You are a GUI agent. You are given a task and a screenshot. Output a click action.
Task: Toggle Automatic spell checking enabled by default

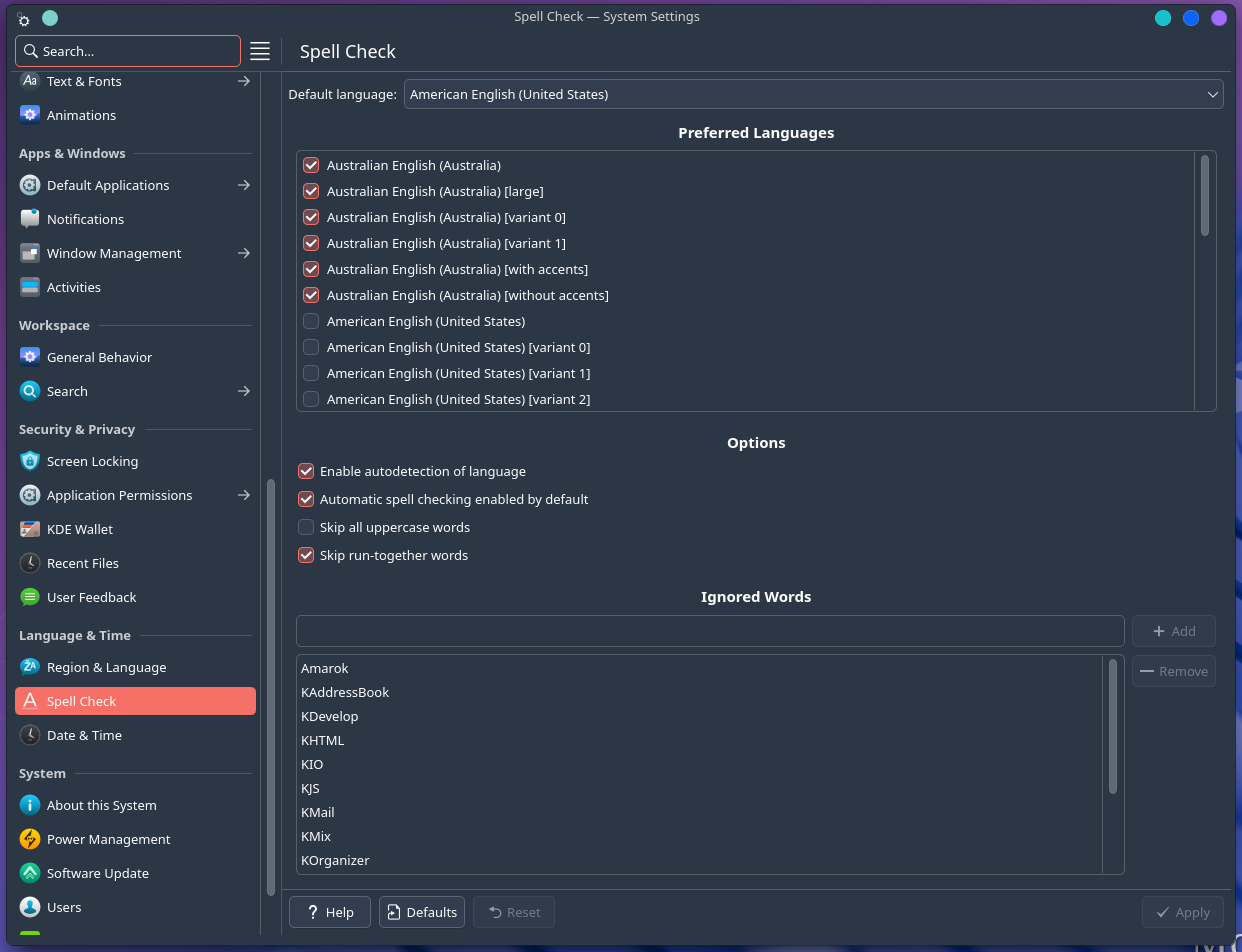(x=306, y=499)
